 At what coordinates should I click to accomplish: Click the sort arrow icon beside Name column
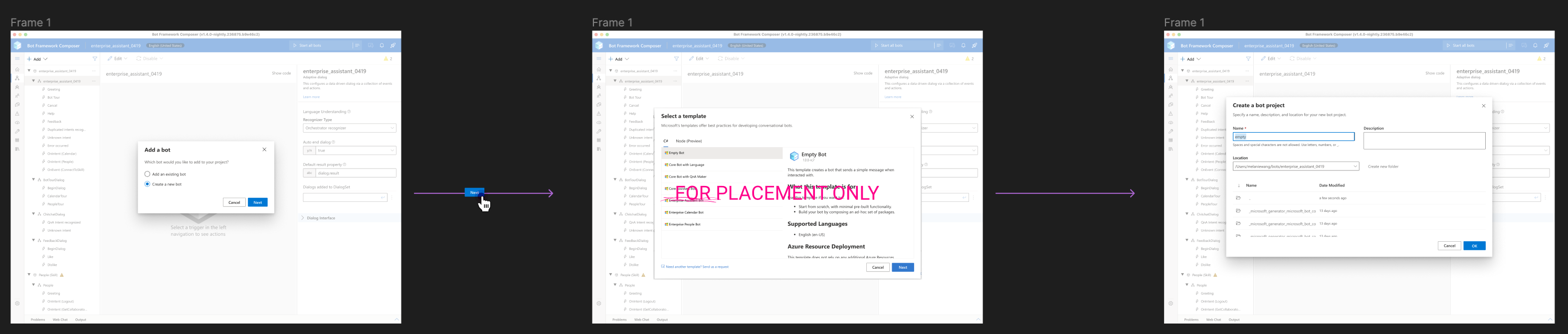(1238, 185)
